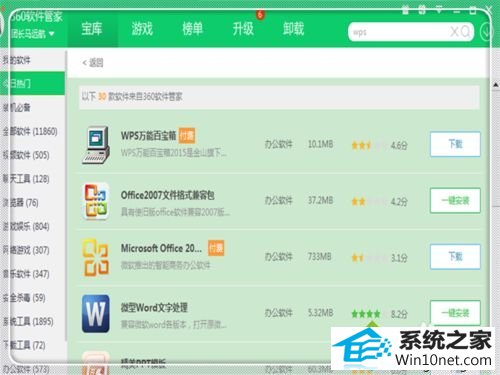Select 全部软件 (11860) category

tap(30, 131)
